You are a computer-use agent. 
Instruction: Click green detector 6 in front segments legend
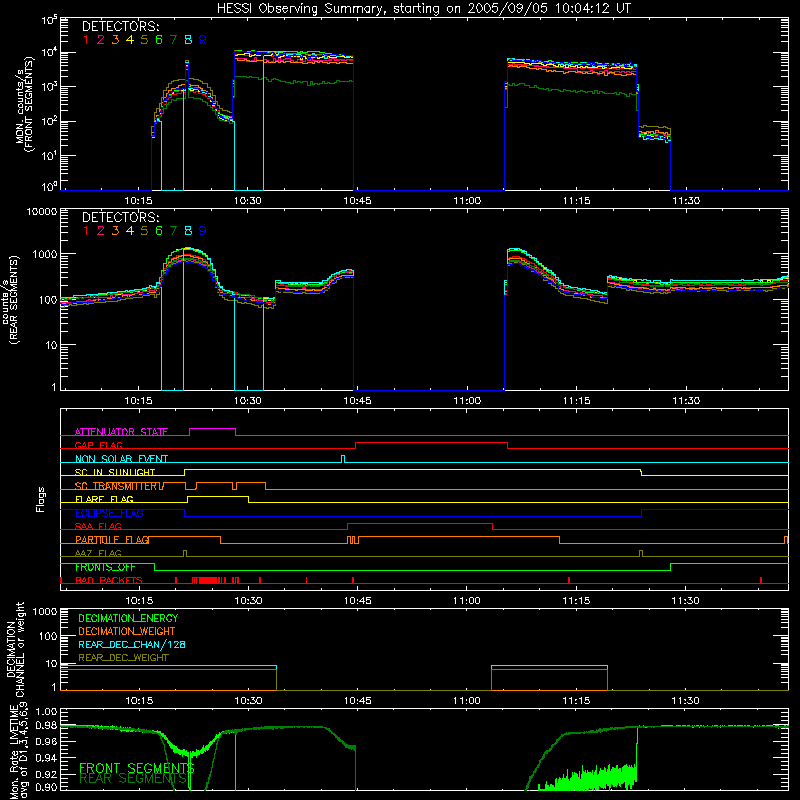click(x=159, y=40)
